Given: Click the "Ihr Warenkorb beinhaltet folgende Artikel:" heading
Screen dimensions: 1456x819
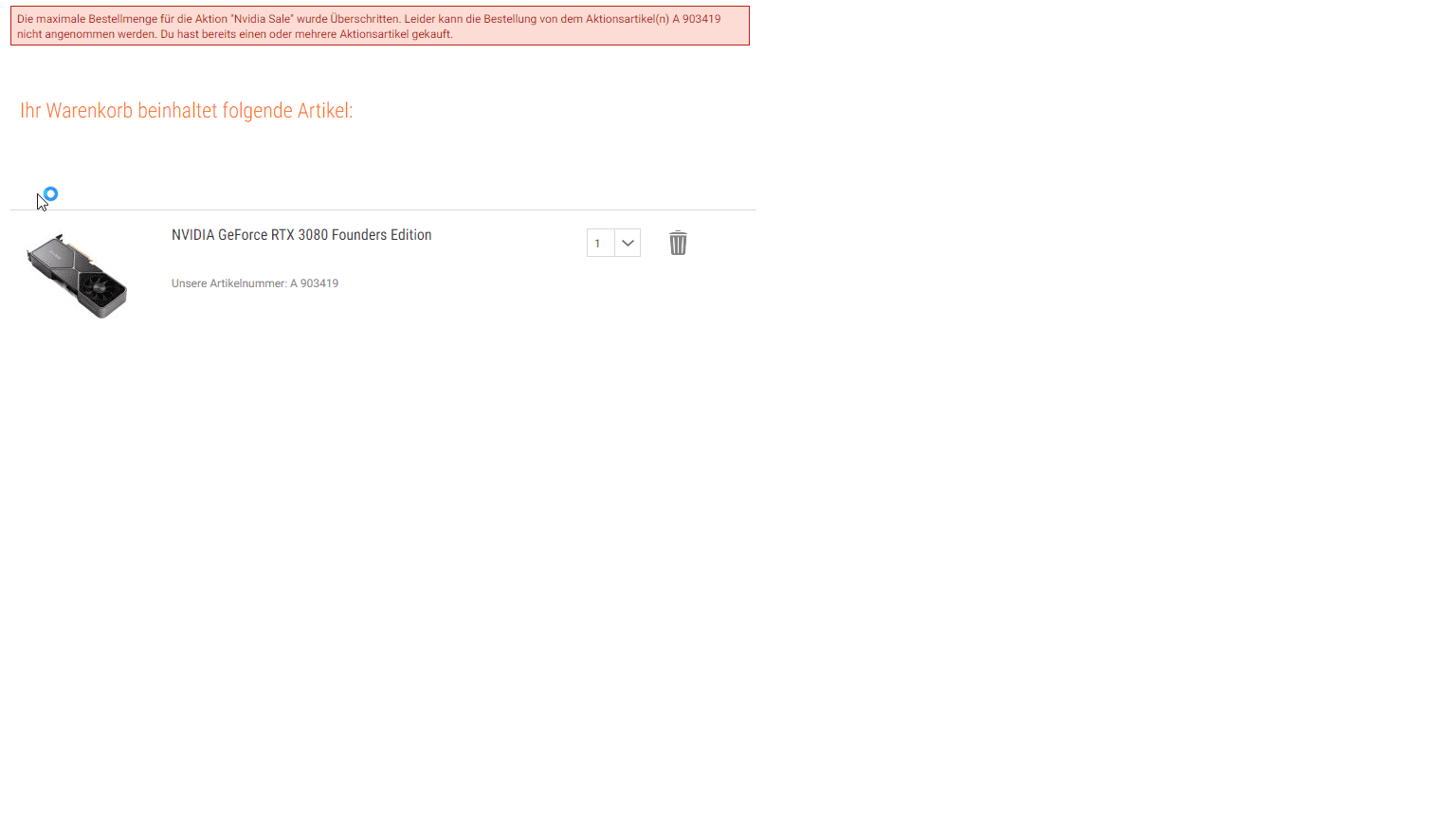Looking at the screenshot, I should pyautogui.click(x=187, y=110).
